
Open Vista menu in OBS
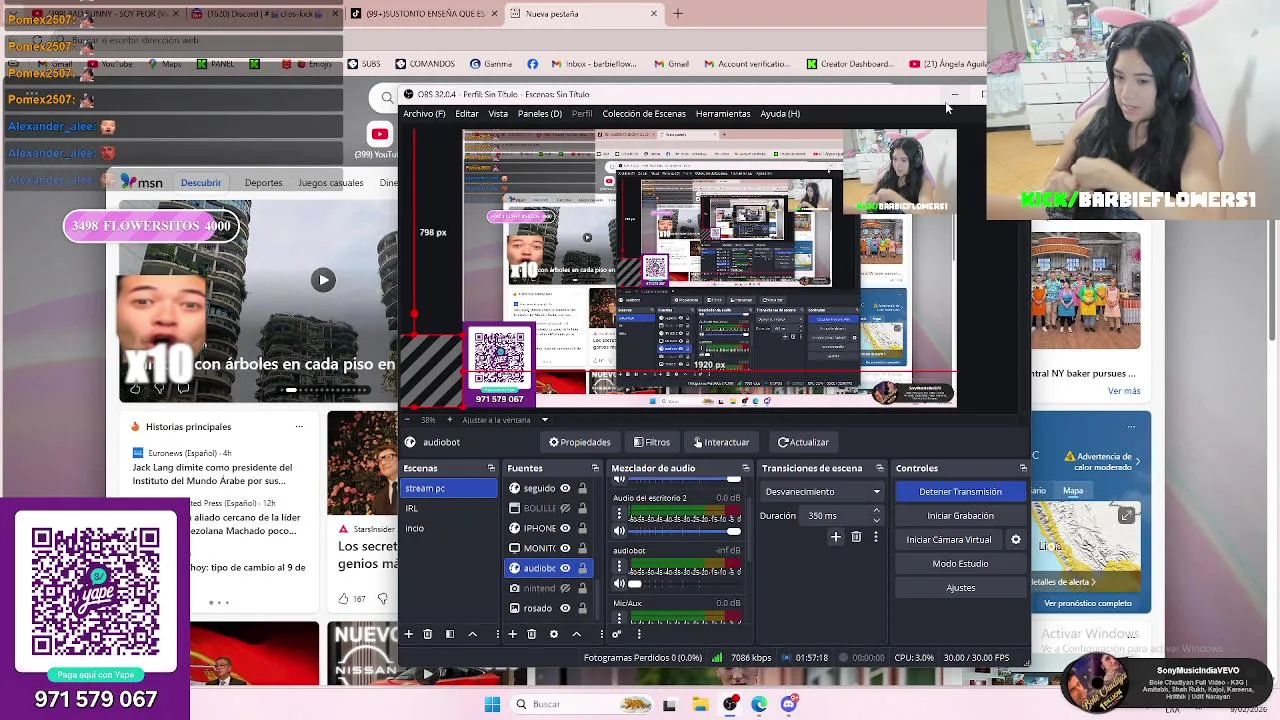pos(498,114)
